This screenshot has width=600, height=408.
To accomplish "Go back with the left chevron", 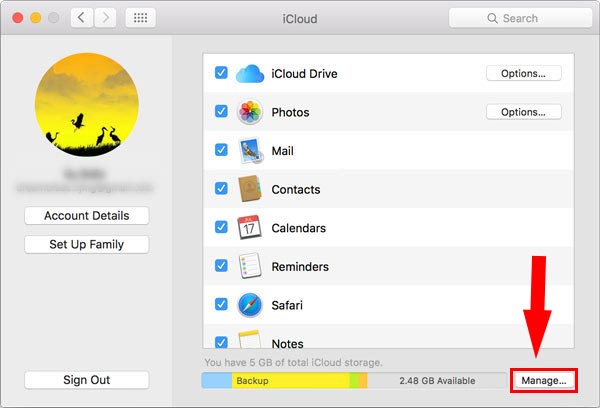I will coord(82,18).
